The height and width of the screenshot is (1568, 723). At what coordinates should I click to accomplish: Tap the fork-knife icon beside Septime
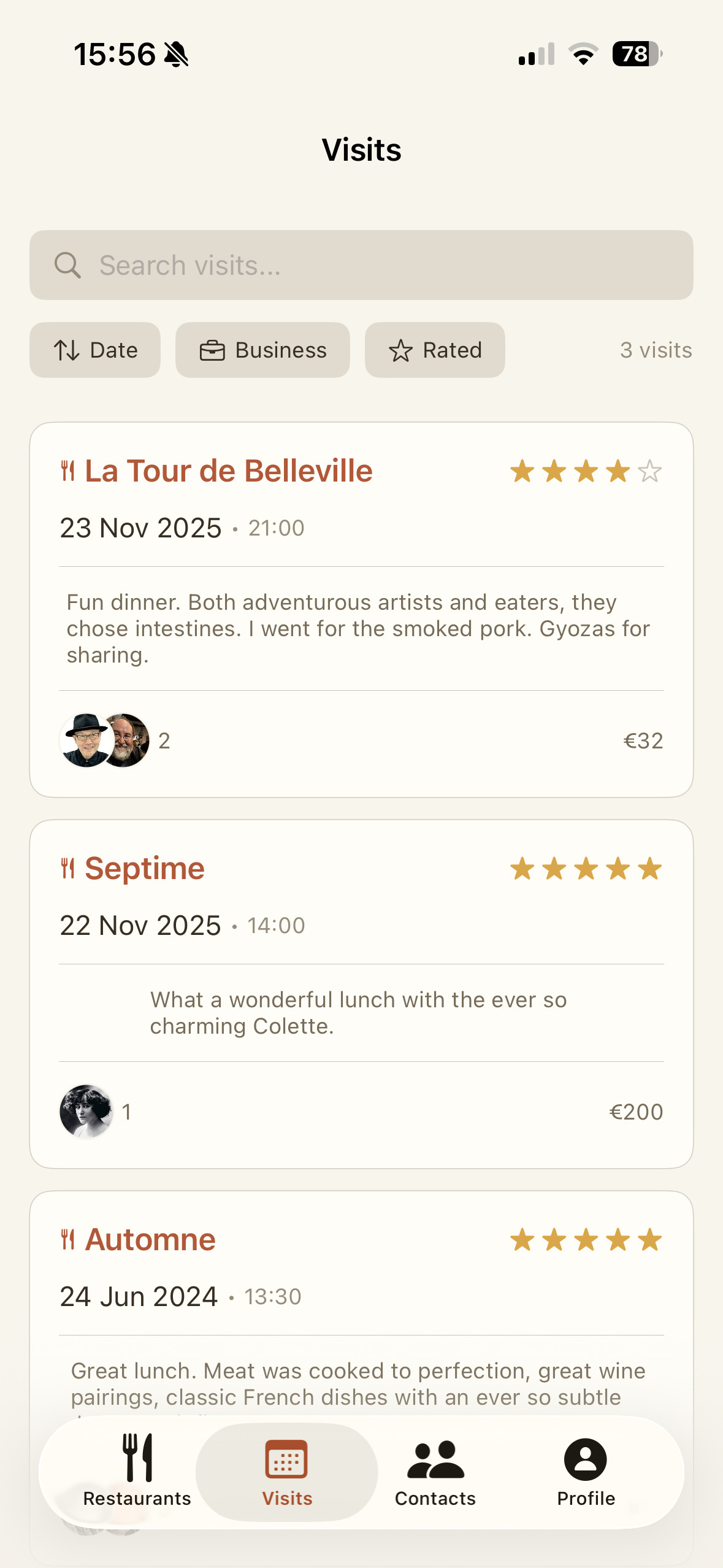pos(68,869)
